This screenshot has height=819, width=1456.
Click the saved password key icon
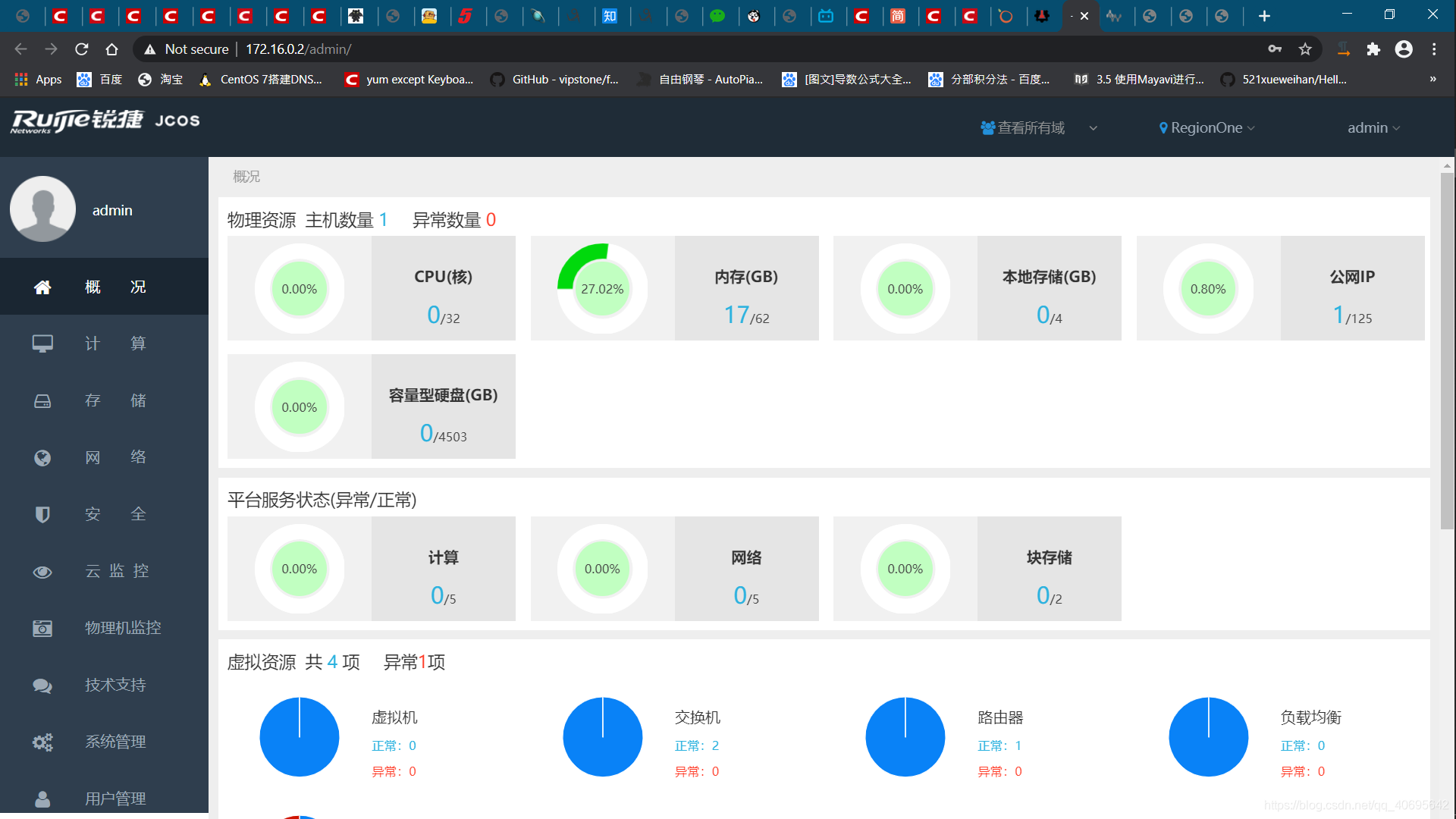1275,49
